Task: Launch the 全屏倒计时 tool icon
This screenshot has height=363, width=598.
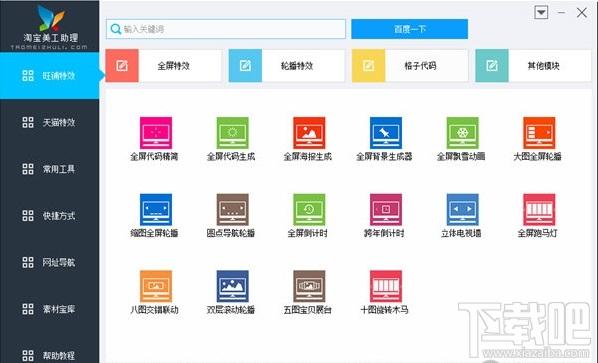Action: 309,209
